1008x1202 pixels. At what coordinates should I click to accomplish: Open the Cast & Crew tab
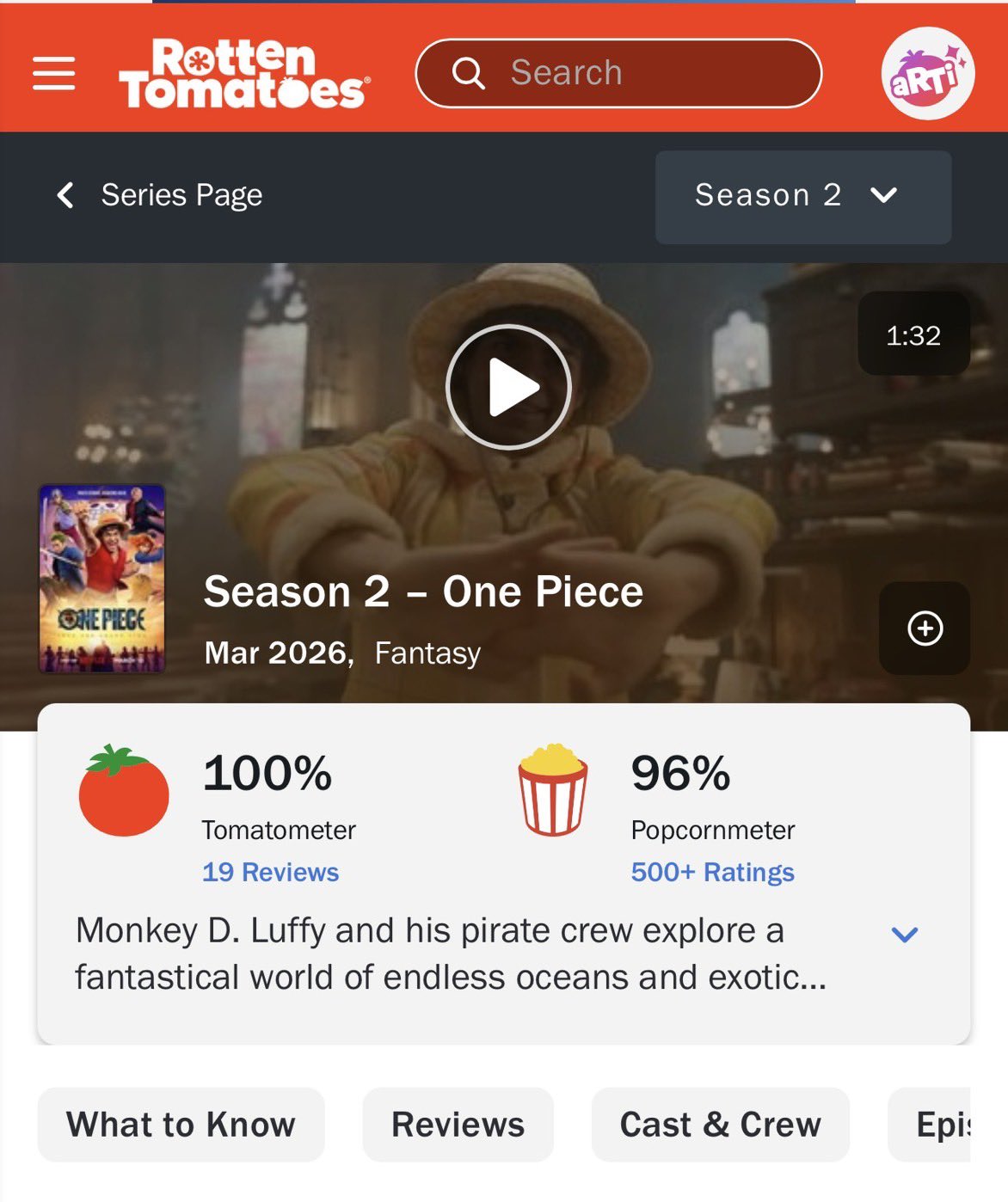[721, 1125]
